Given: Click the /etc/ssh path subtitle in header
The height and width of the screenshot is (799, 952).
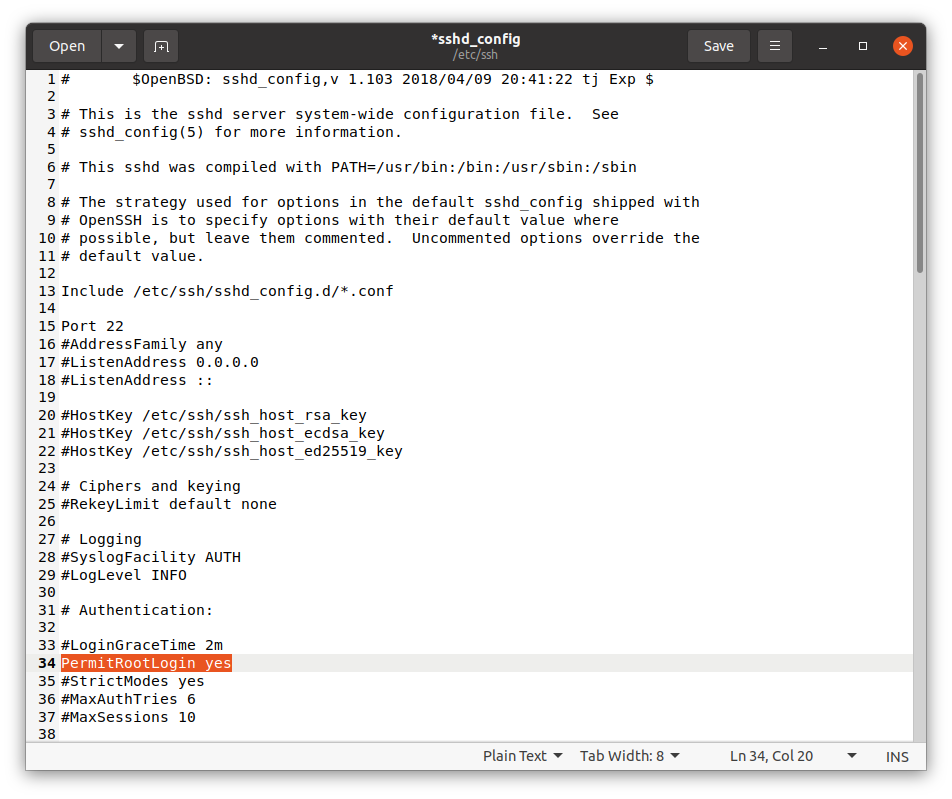Looking at the screenshot, I should coord(475,55).
